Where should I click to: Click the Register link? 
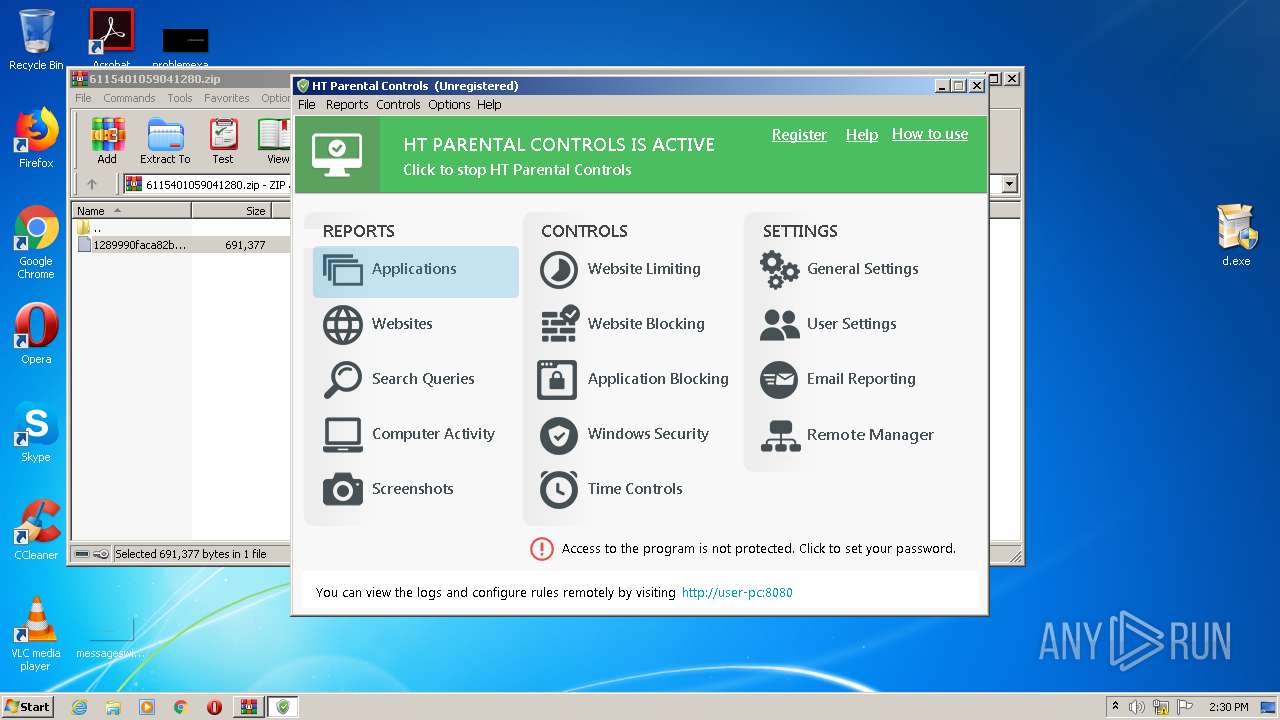tap(799, 135)
